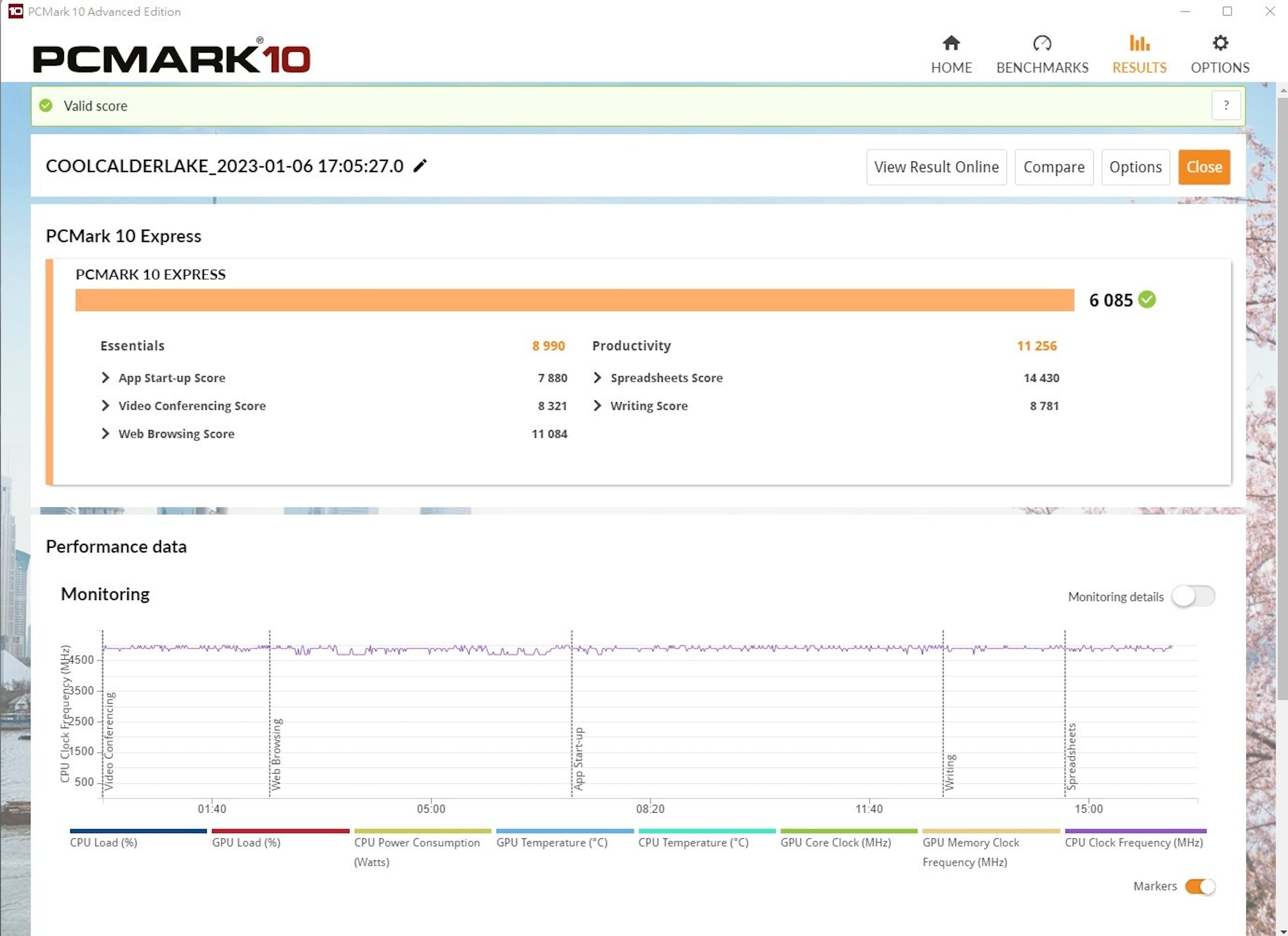Viewport: 1288px width, 936px height.
Task: Click the green valid score check icon
Action: 46,106
